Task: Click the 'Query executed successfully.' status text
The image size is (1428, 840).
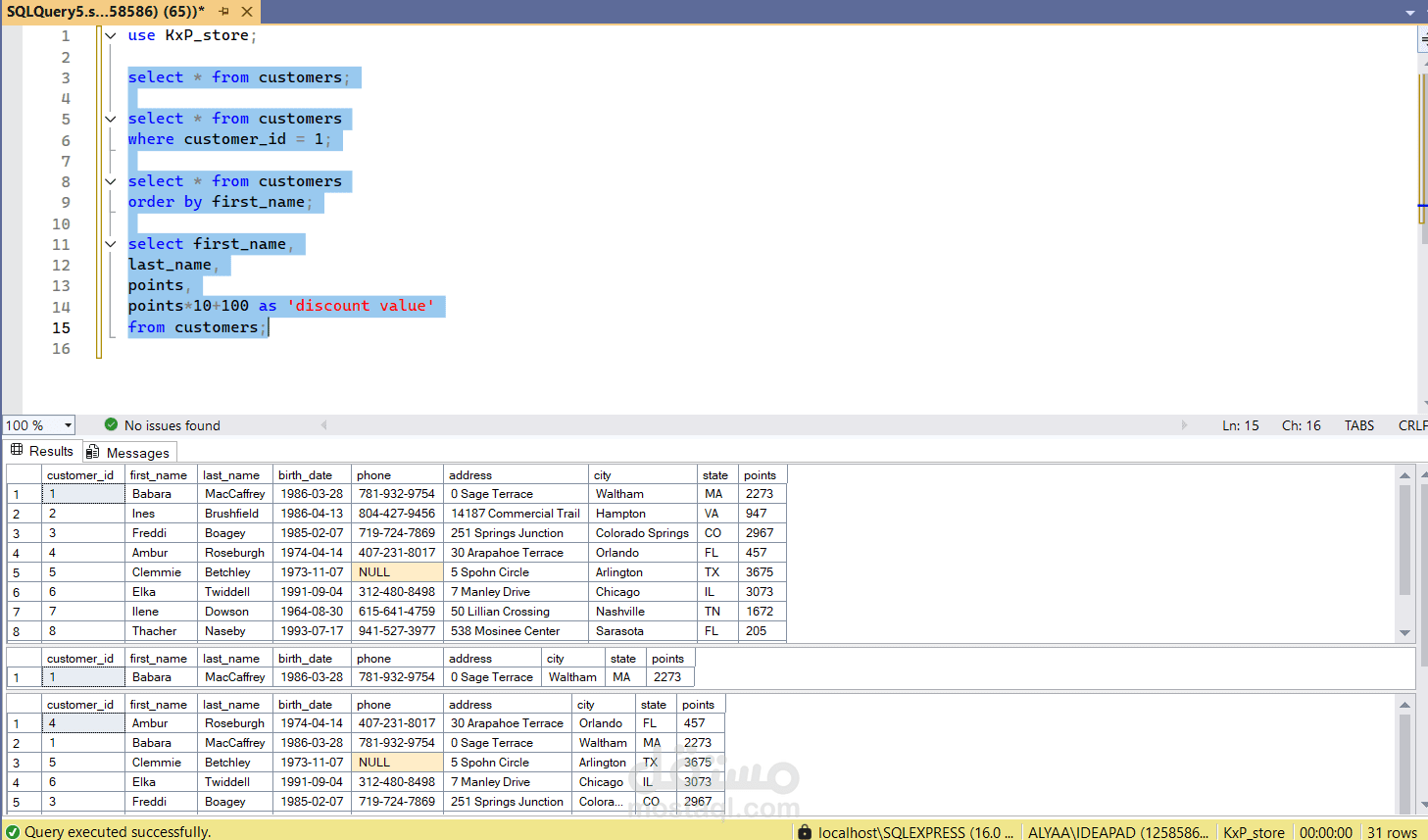Action: tap(118, 831)
